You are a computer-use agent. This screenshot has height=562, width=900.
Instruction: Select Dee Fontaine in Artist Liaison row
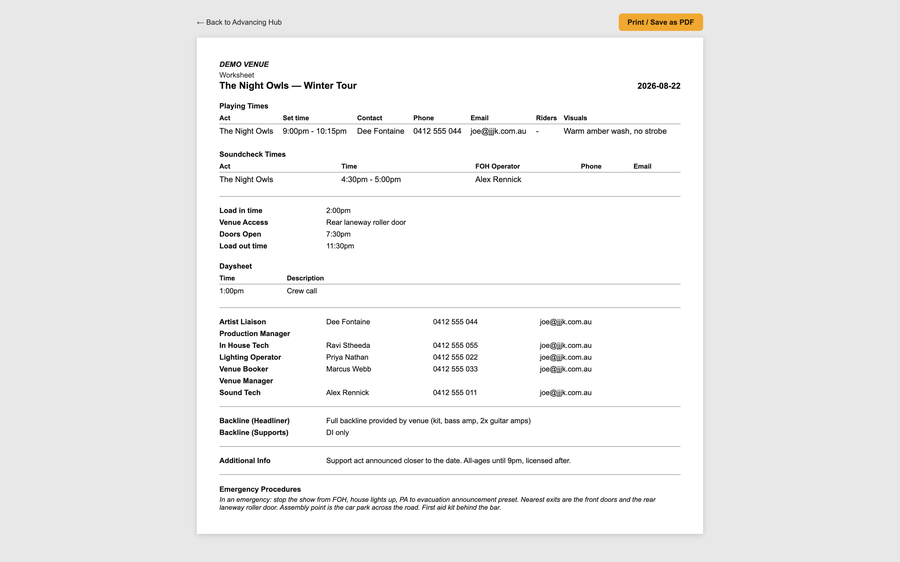point(348,322)
